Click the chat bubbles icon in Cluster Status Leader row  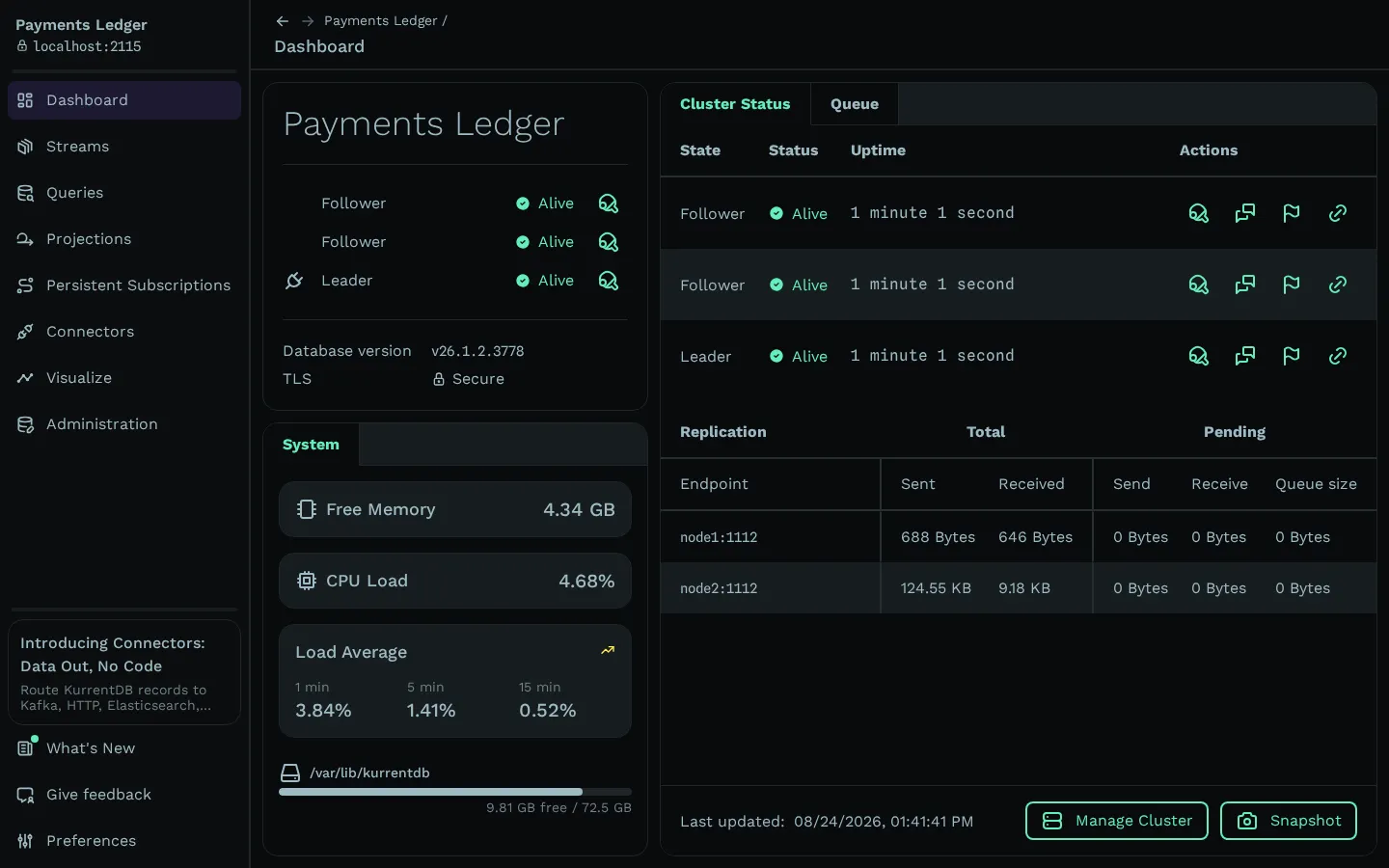[1245, 356]
